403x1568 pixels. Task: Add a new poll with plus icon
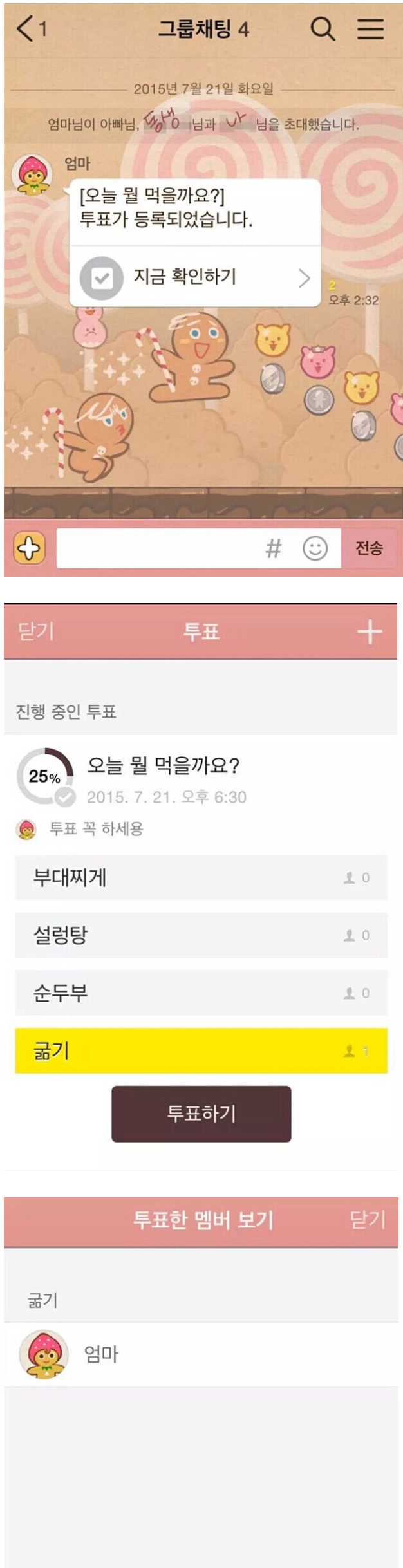click(x=370, y=632)
